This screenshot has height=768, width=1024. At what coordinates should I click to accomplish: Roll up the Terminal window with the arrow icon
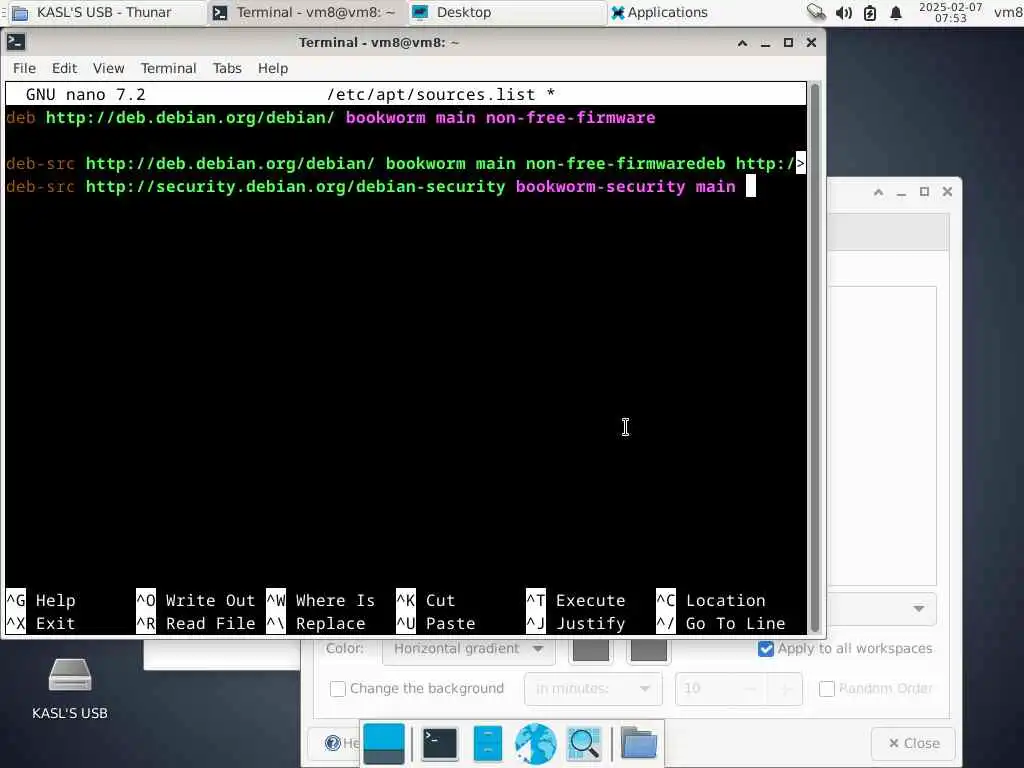[742, 43]
